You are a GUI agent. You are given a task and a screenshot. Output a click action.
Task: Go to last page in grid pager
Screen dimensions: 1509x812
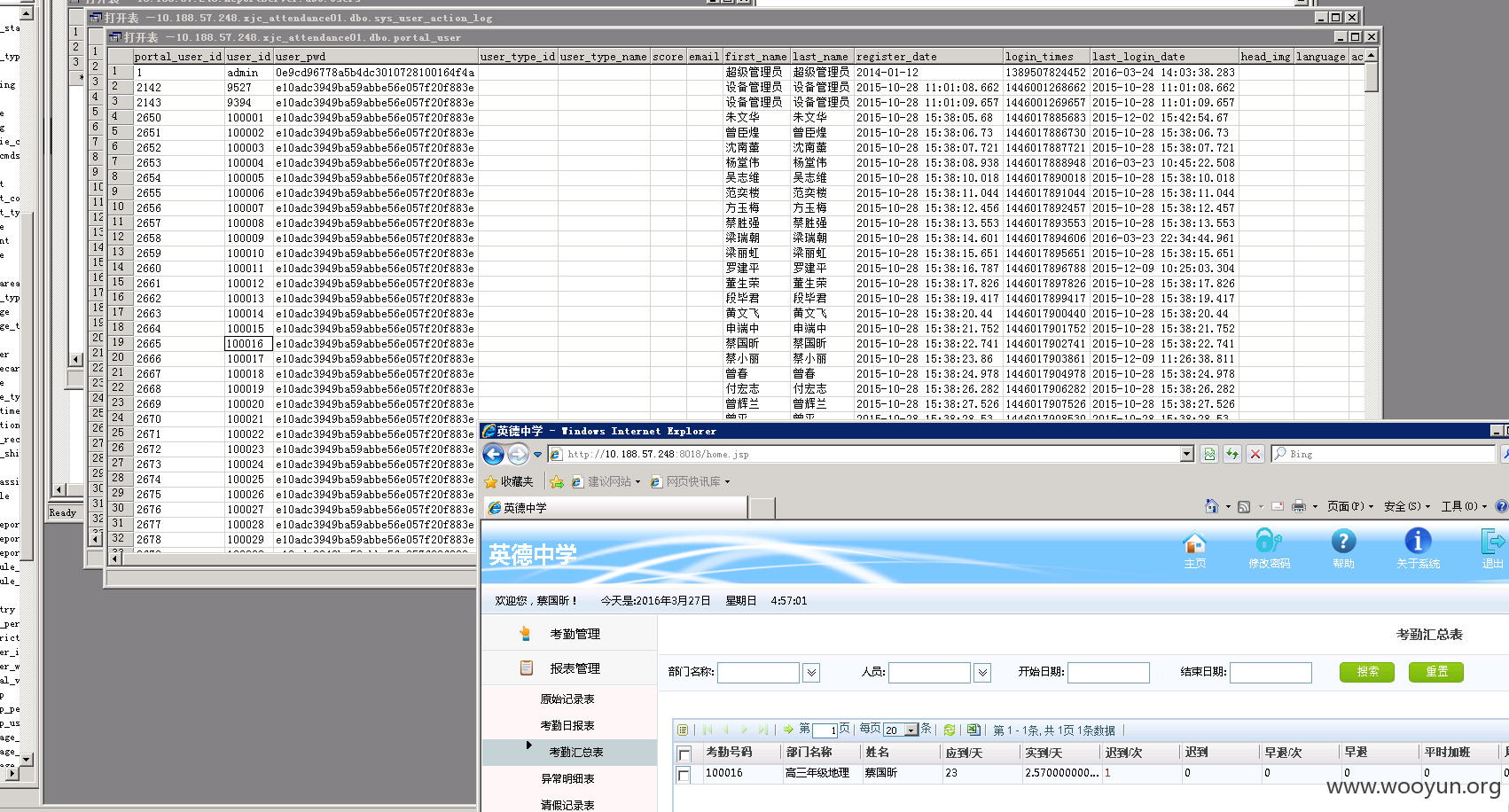pyautogui.click(x=762, y=730)
